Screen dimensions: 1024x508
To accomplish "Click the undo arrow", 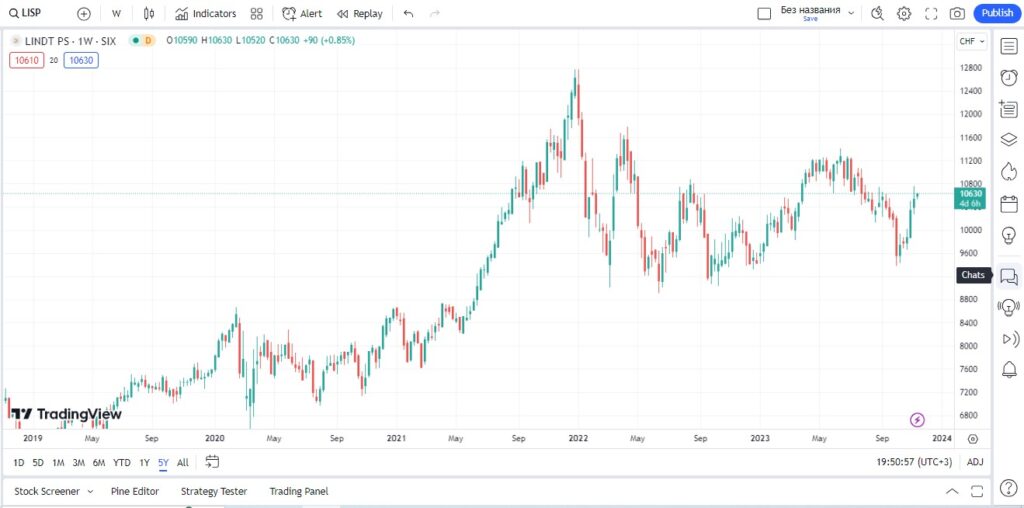I will click(x=408, y=14).
